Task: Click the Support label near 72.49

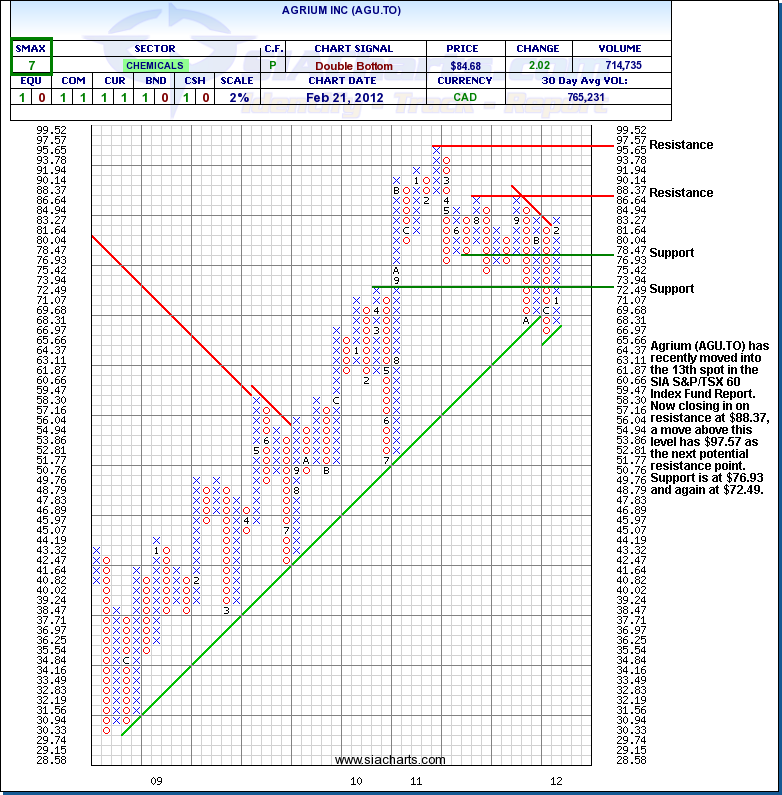Action: tap(671, 289)
